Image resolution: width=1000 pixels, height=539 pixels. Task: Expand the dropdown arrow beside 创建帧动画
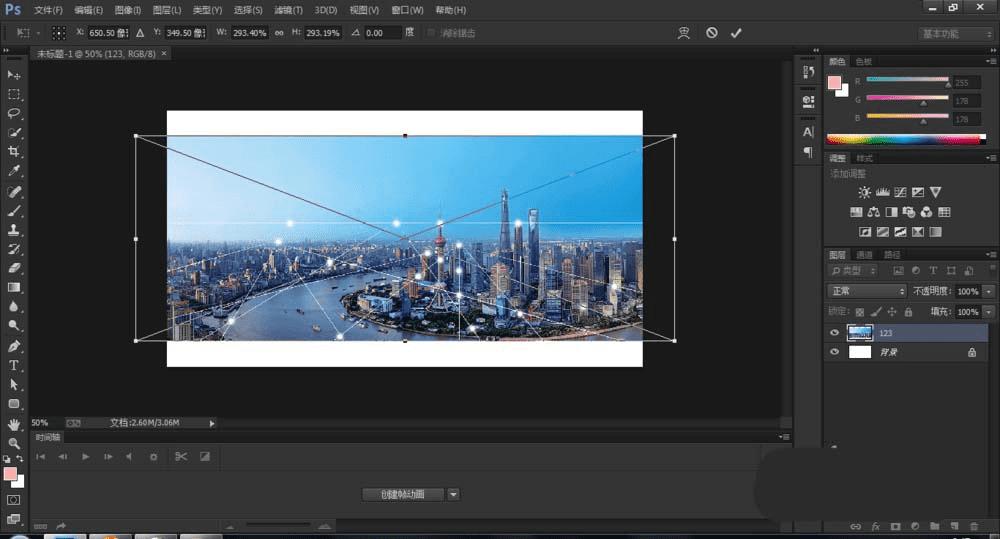[x=453, y=494]
